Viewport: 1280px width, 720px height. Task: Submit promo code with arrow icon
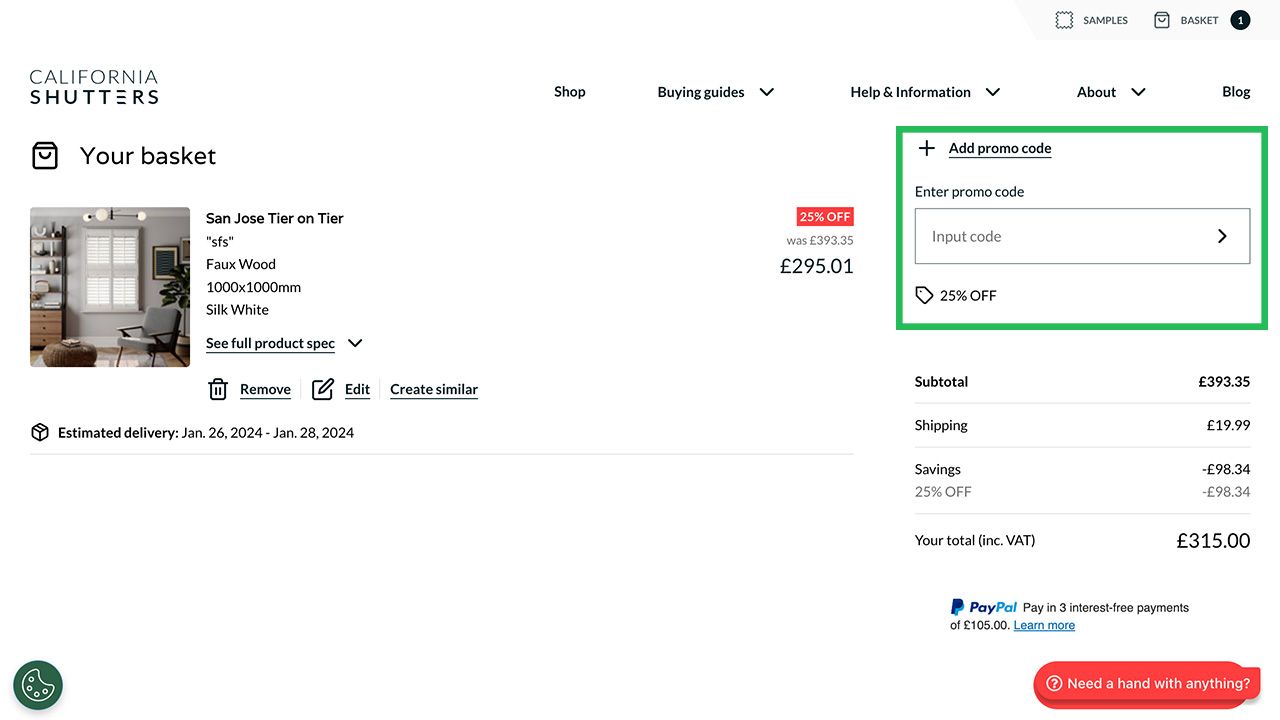(1222, 236)
